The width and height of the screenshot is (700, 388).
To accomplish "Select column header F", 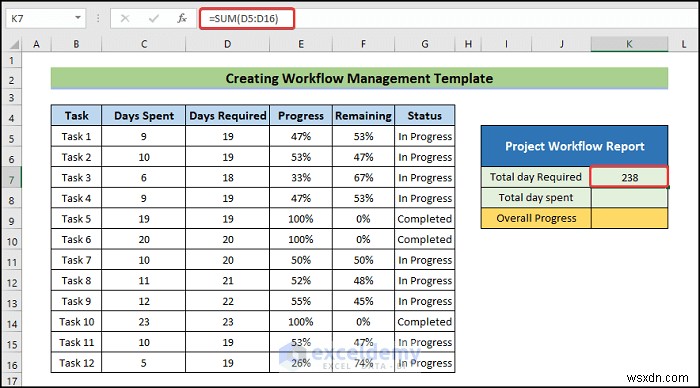I will [363, 44].
